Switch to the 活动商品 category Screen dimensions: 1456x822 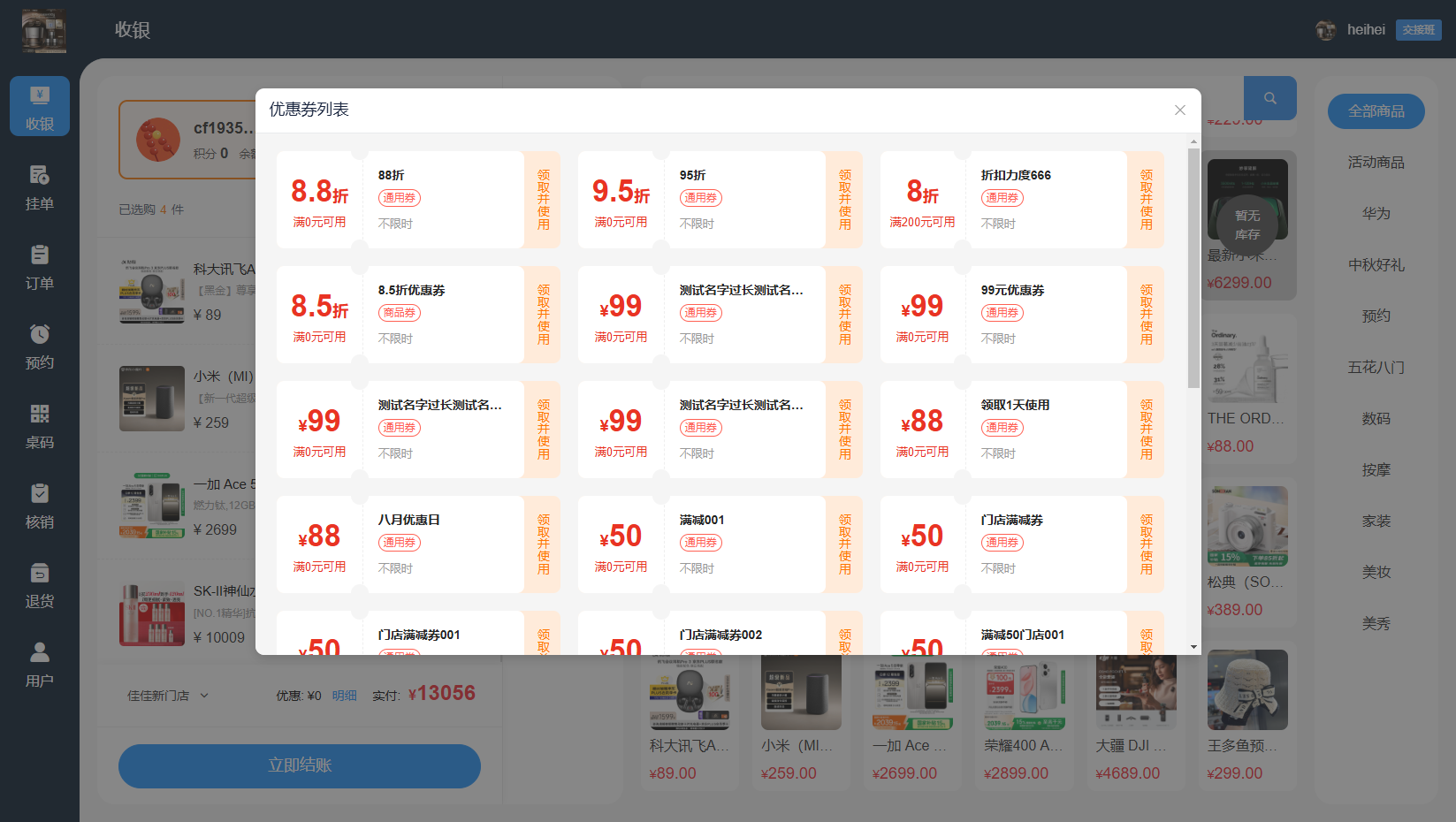1376,163
